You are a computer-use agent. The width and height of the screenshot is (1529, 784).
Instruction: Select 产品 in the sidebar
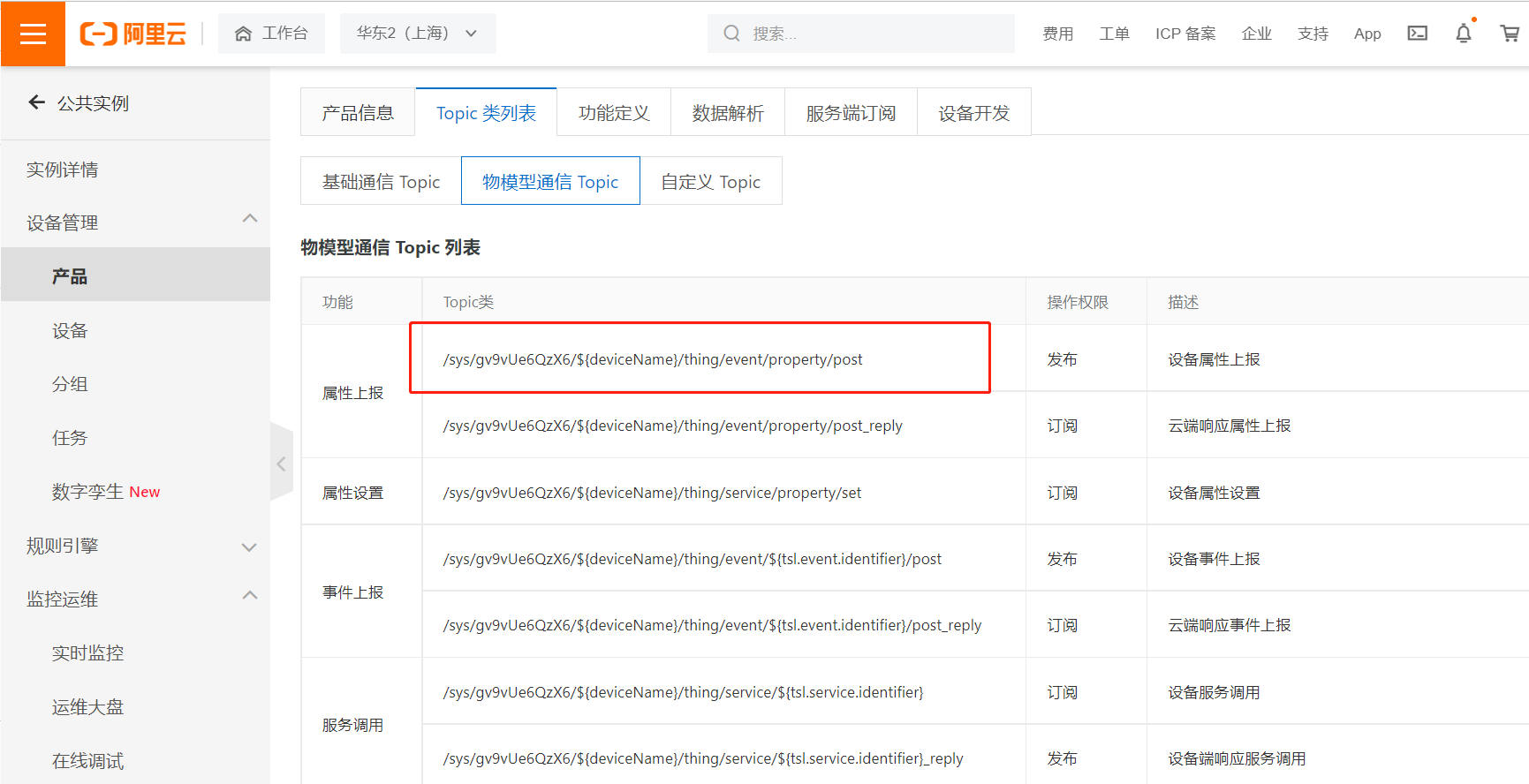pyautogui.click(x=135, y=275)
